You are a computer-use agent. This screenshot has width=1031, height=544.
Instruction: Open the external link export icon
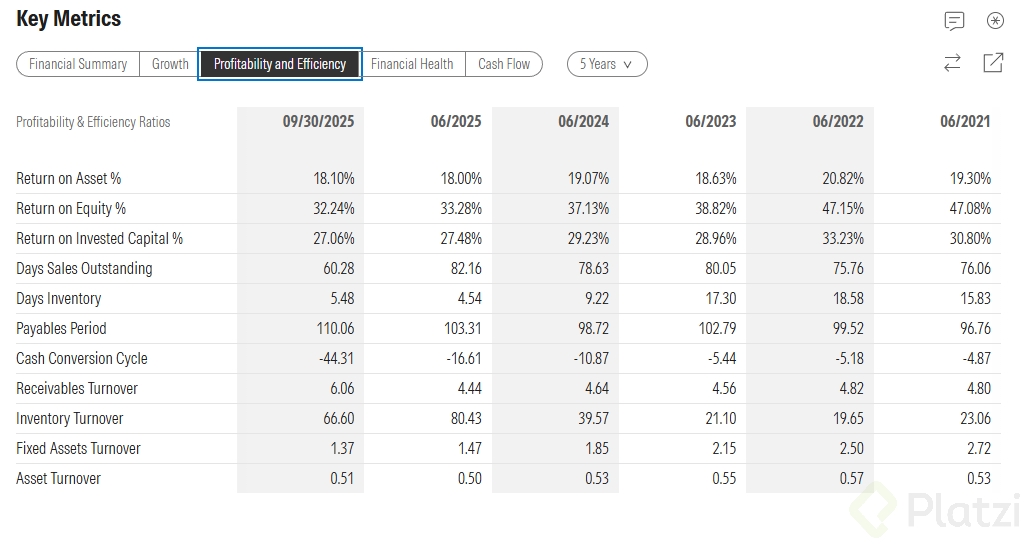tap(993, 63)
